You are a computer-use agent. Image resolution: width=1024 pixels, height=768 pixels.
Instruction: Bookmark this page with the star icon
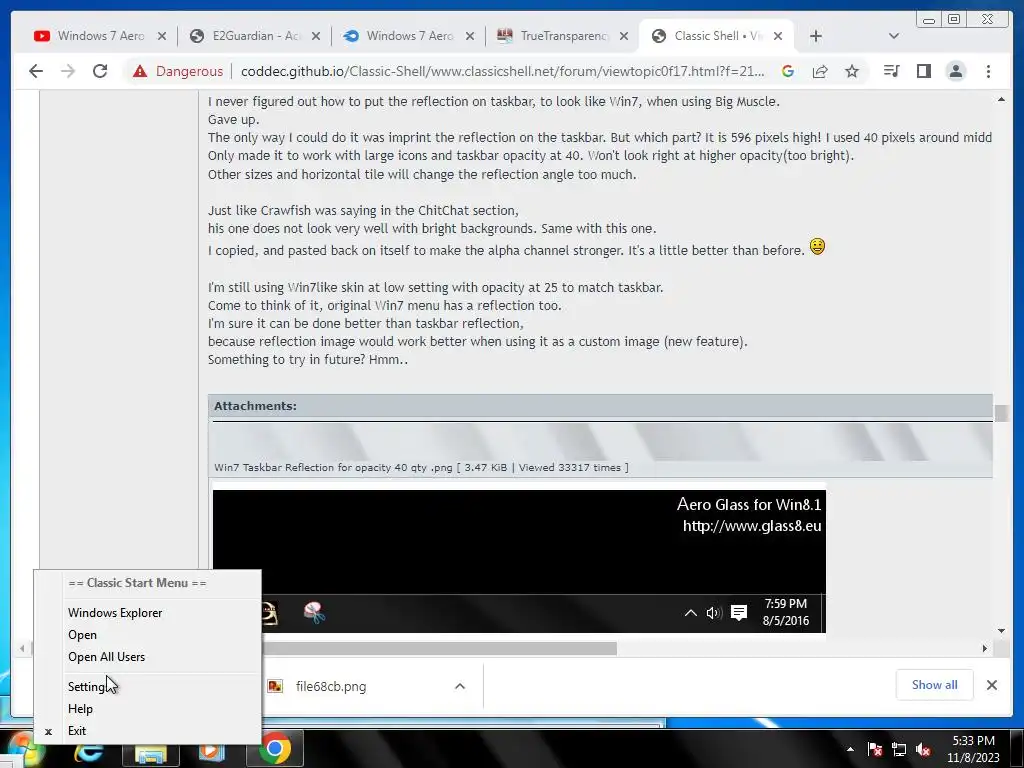point(852,71)
